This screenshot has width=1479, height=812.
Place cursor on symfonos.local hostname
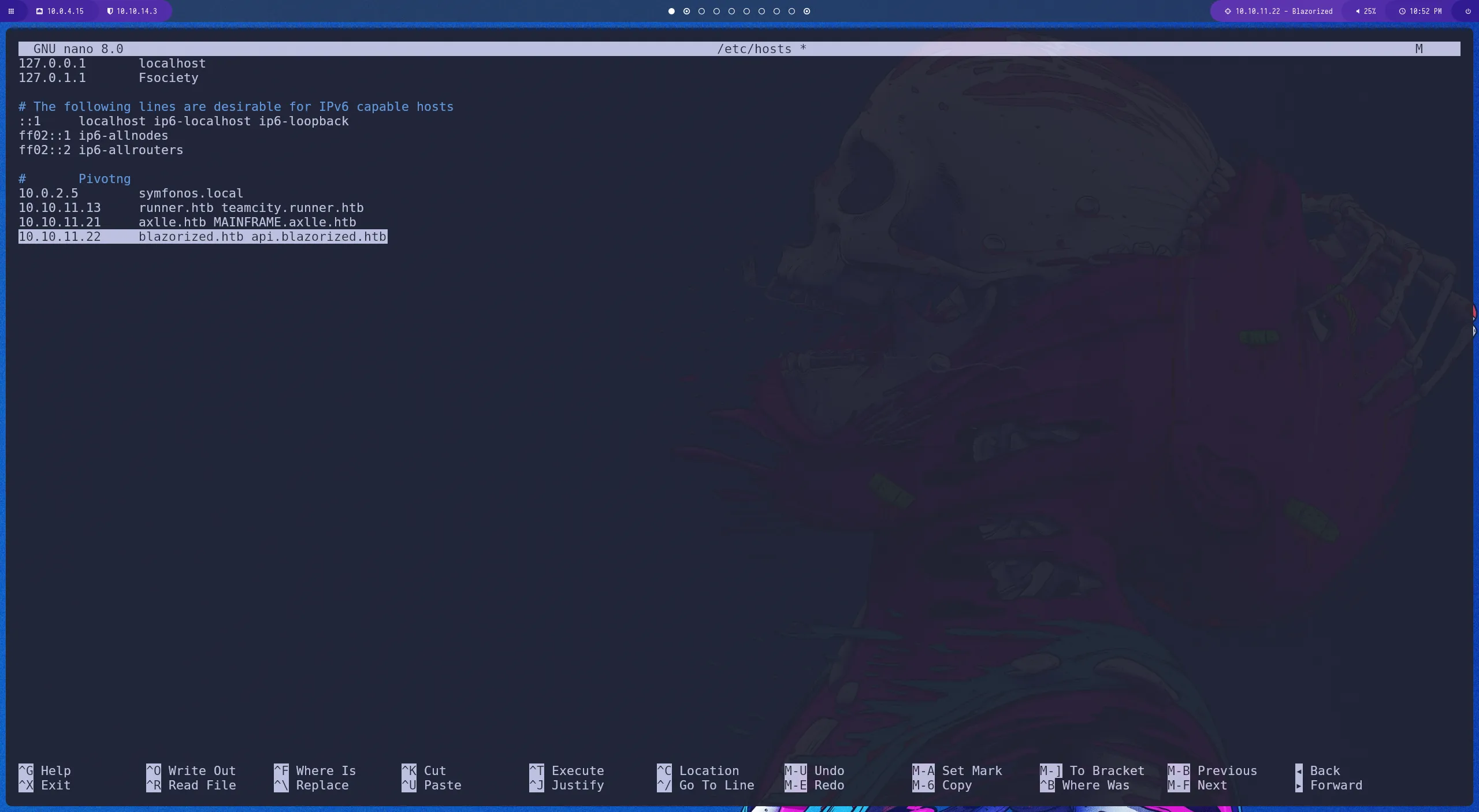191,193
